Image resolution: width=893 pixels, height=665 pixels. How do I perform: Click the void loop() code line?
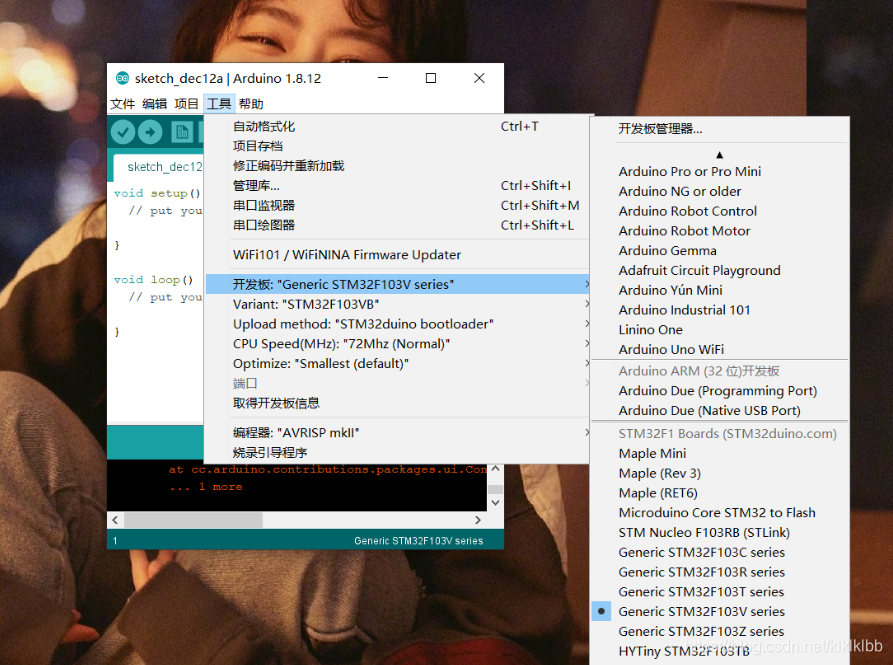click(154, 280)
